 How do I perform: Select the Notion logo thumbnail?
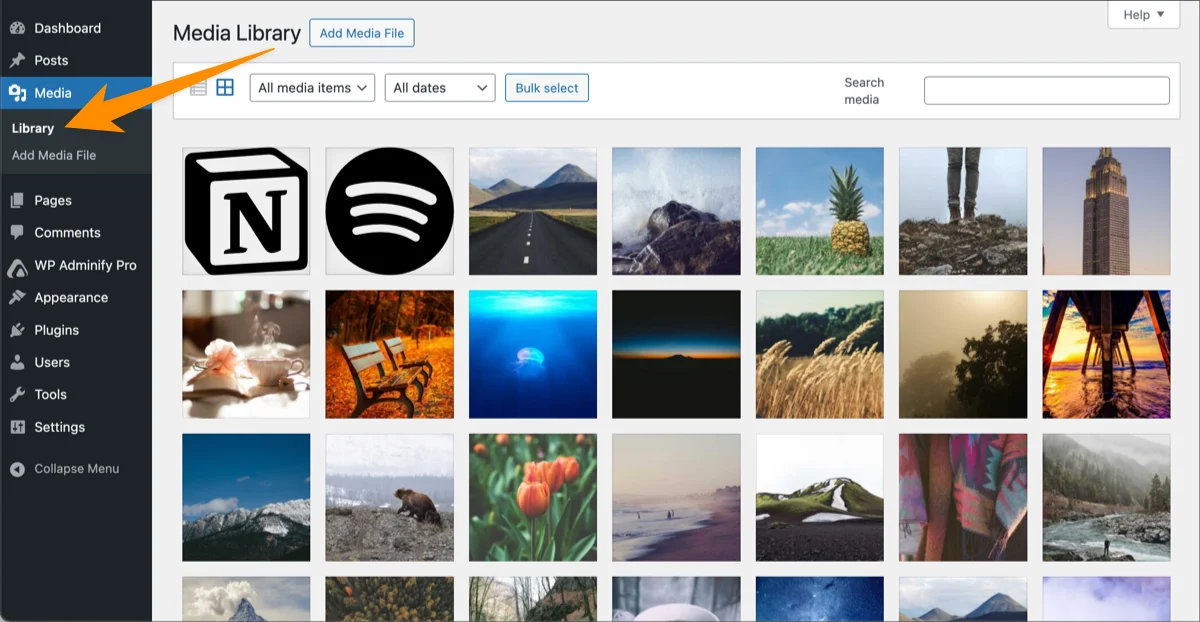[x=246, y=211]
